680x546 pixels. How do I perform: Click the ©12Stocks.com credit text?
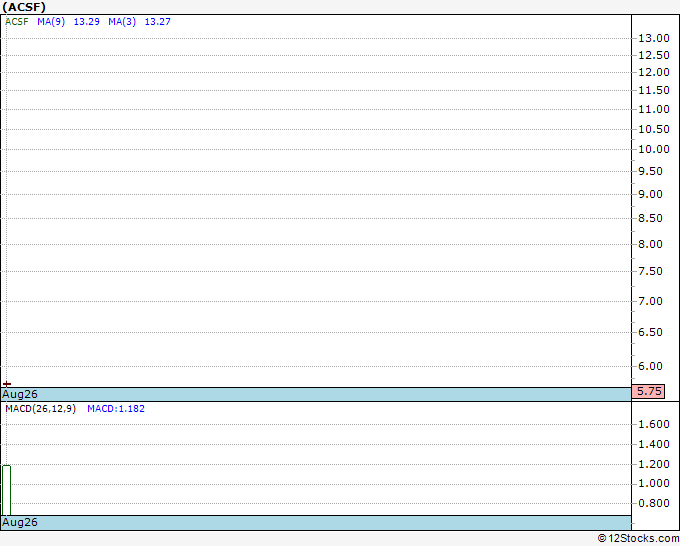638,539
